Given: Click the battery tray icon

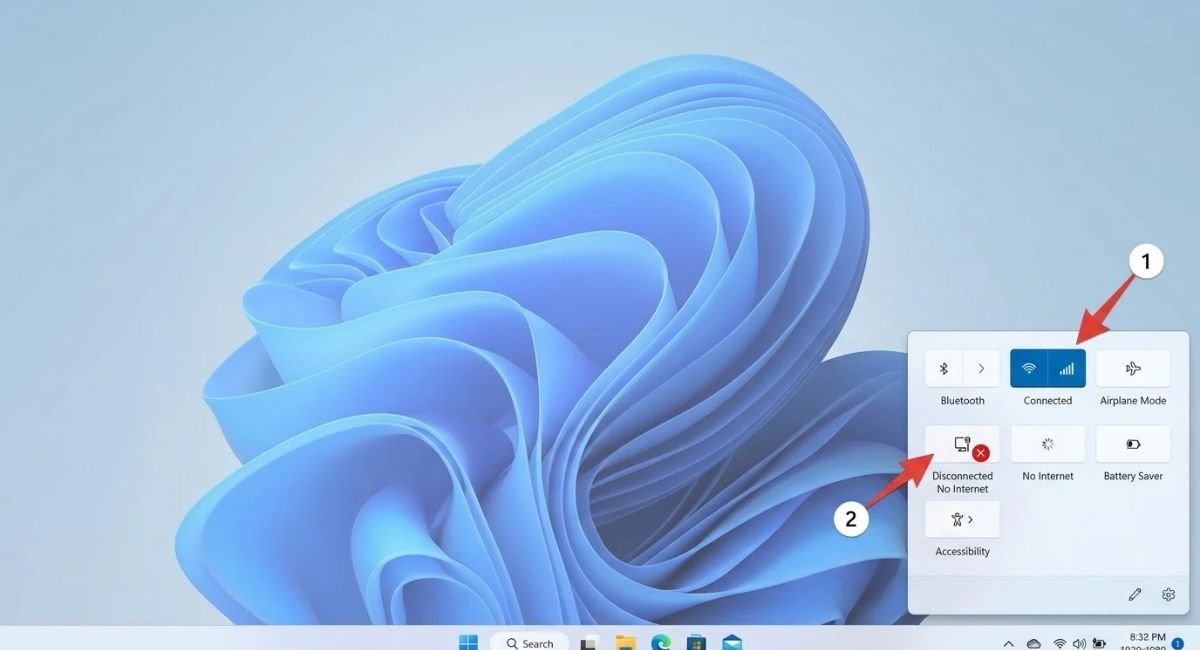Looking at the screenshot, I should click(x=1100, y=643).
